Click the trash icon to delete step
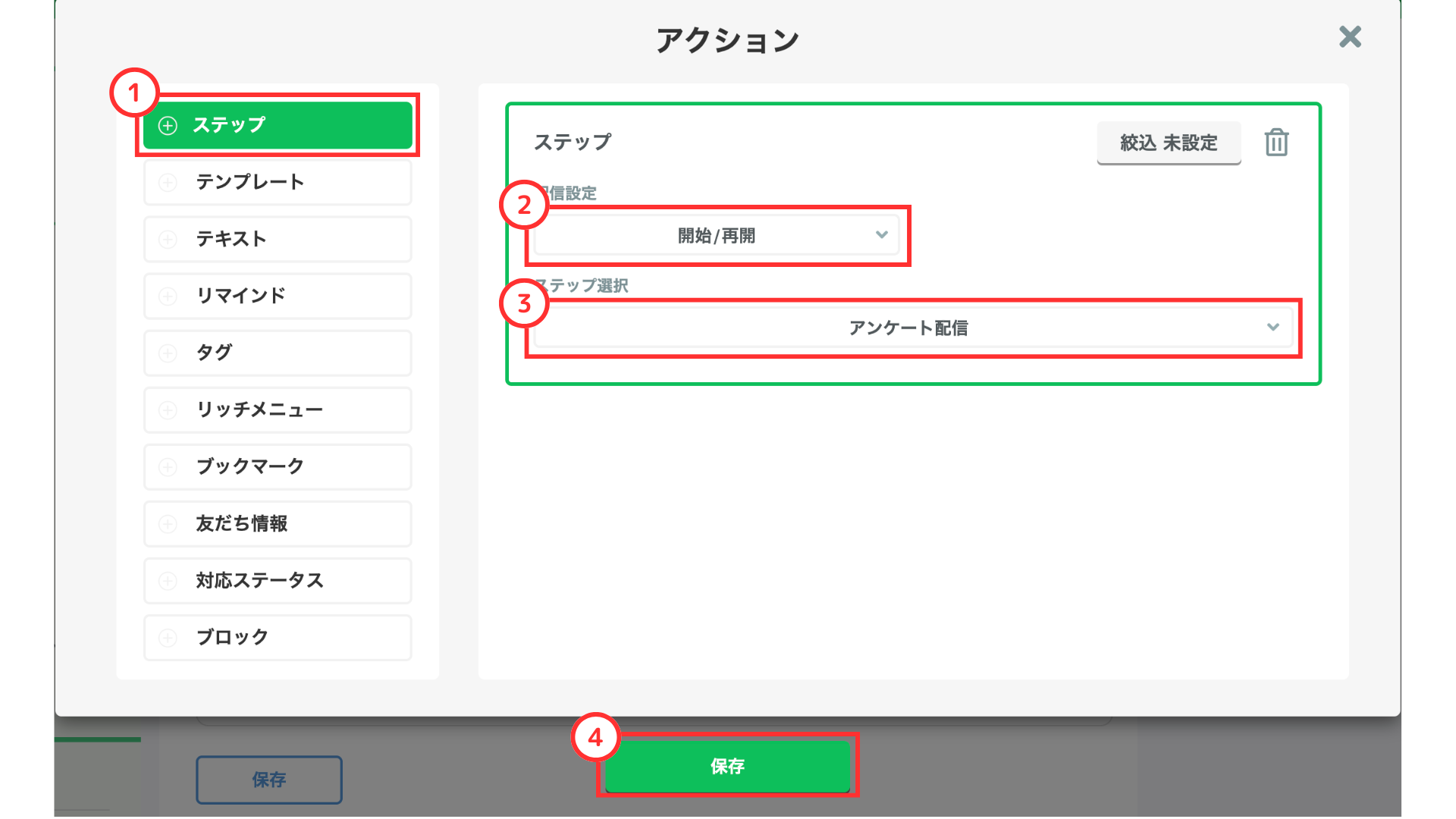Viewport: 1456px width, 819px height. (1276, 143)
